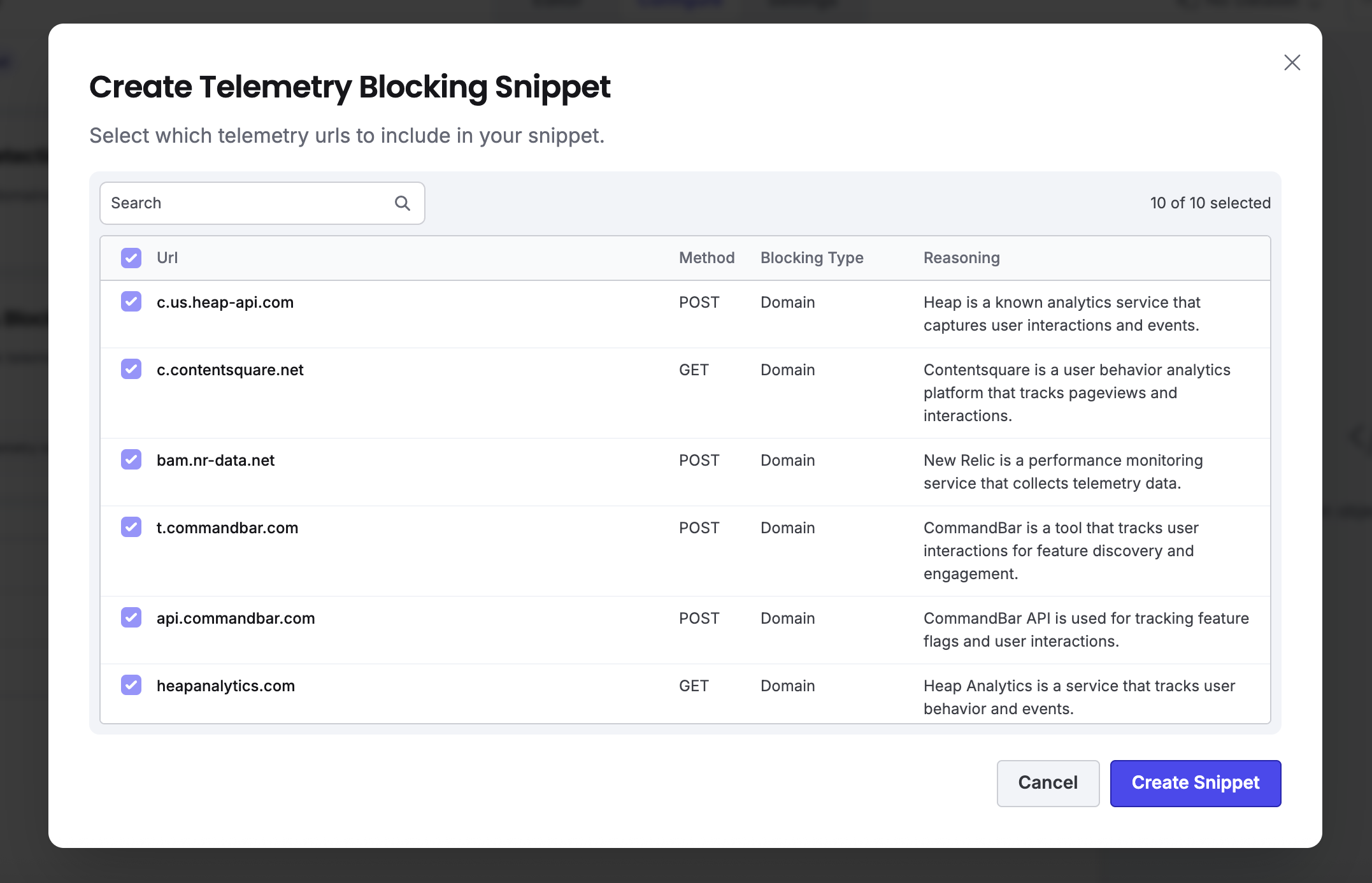Screen dimensions: 1372x883
Task: Select the bam.nr-data.net url text
Action: click(x=215, y=461)
